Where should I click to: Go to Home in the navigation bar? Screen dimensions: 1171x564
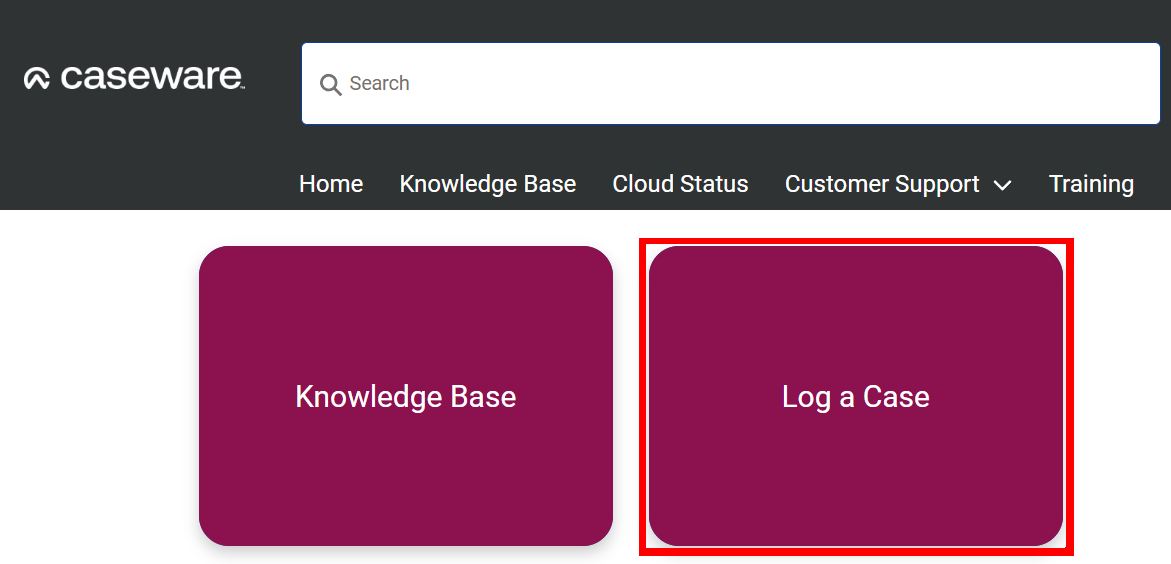coord(331,184)
